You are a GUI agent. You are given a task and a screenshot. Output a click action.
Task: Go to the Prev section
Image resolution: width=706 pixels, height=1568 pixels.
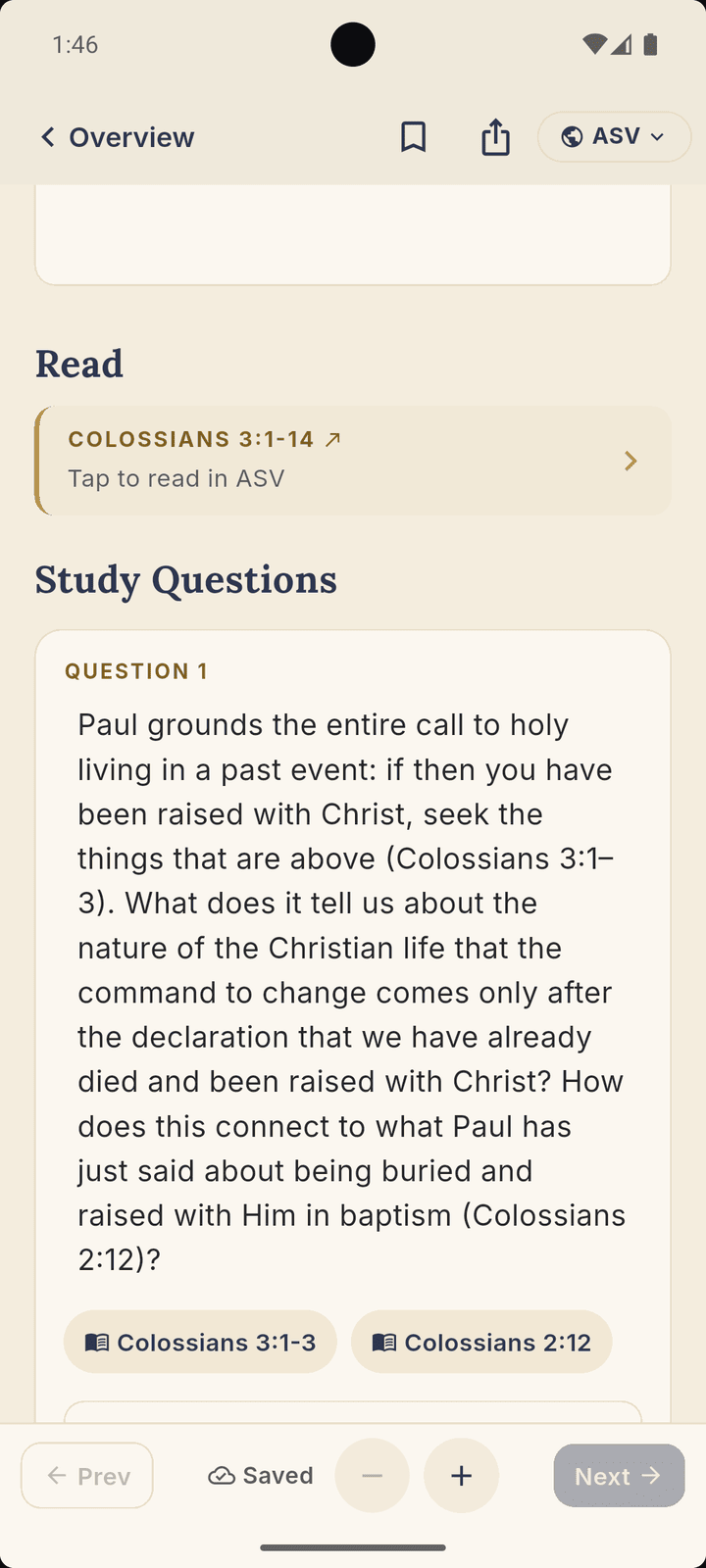[87, 1476]
